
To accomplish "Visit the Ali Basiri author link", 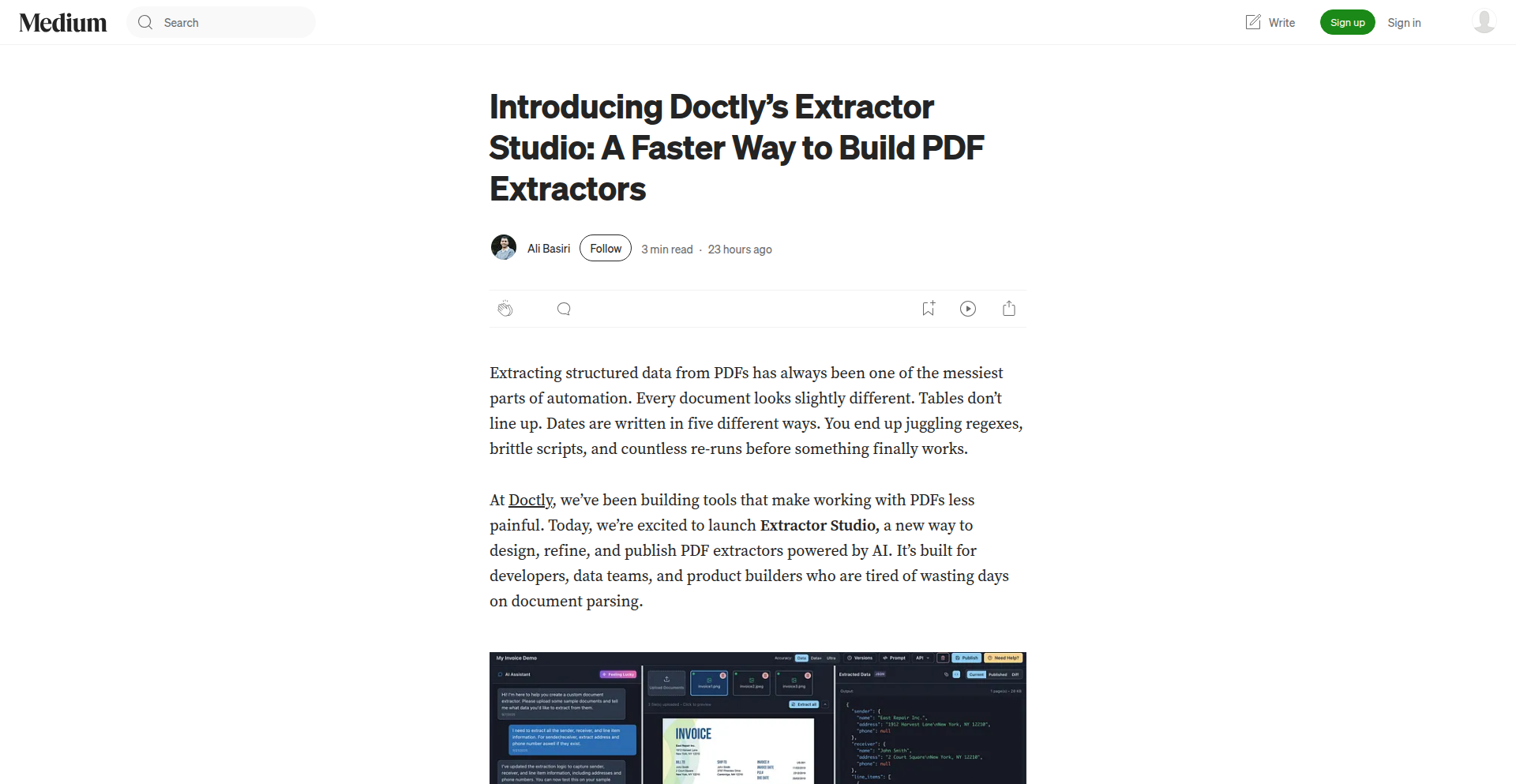I will [x=549, y=249].
